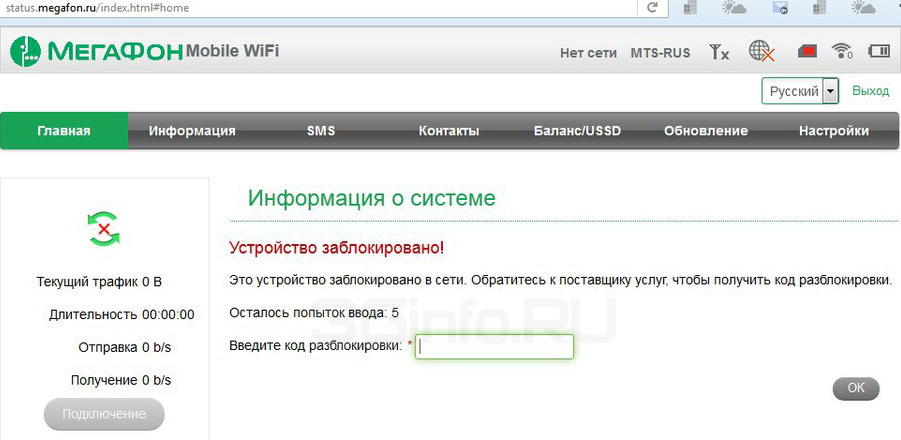Screen dimensions: 901x440
Task: Click the Длительность 00:00:00 value
Action: pyautogui.click(x=121, y=315)
